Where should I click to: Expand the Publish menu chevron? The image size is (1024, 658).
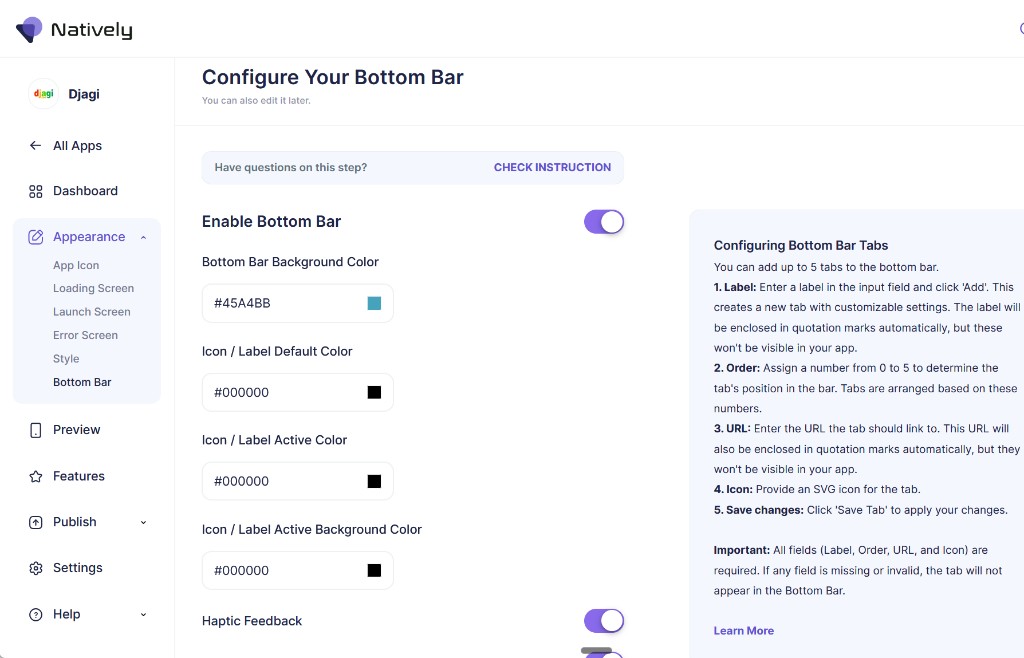pos(143,522)
